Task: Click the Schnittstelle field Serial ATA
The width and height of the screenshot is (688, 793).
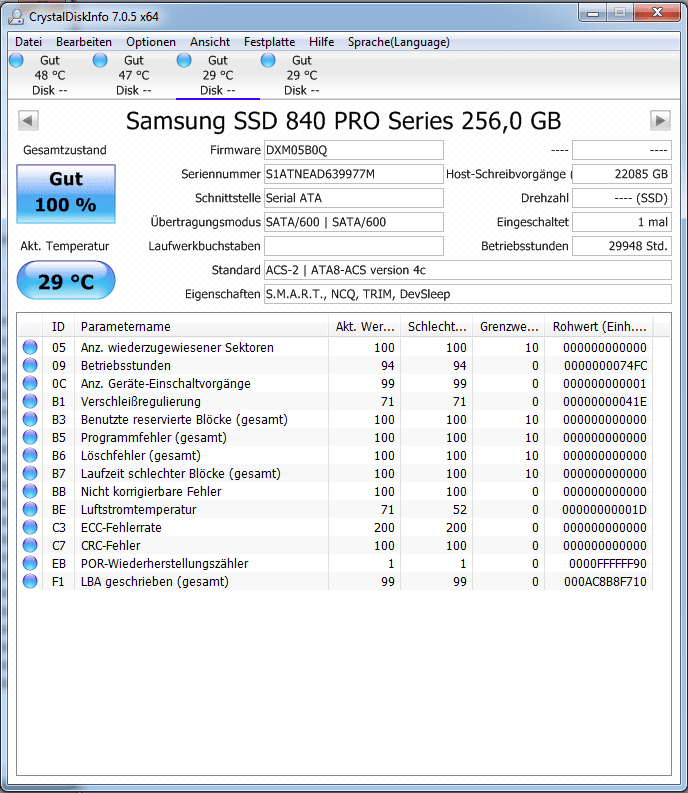Action: coord(354,198)
